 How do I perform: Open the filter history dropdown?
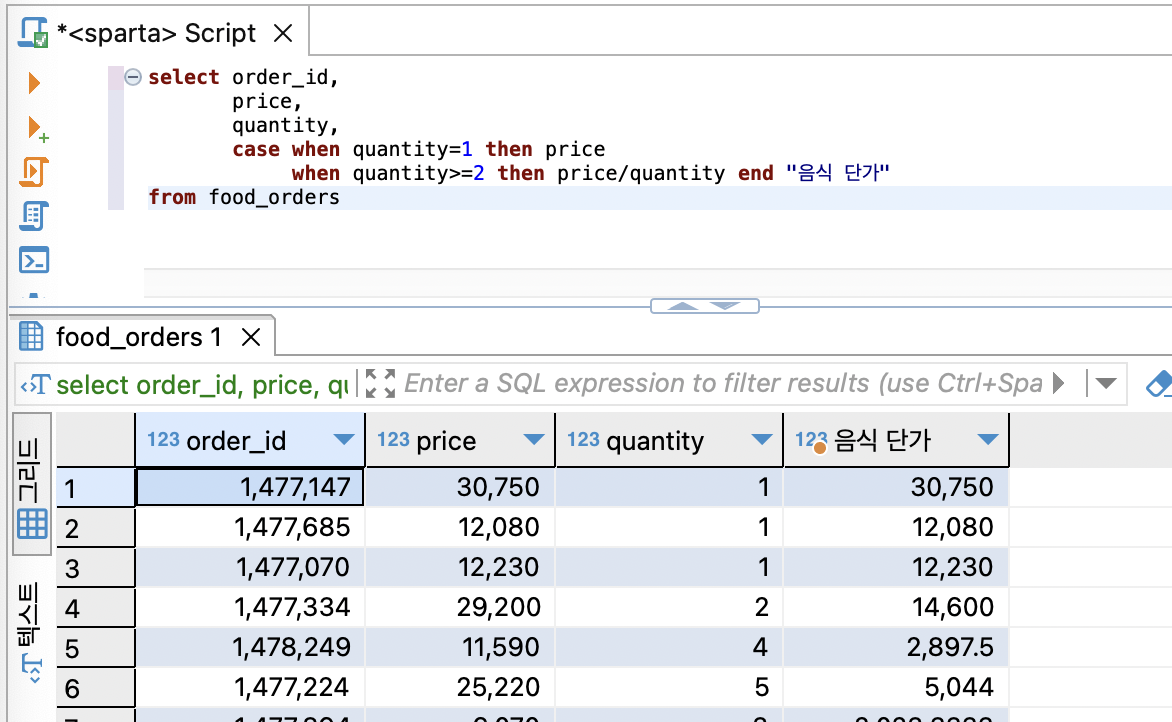tap(1106, 383)
